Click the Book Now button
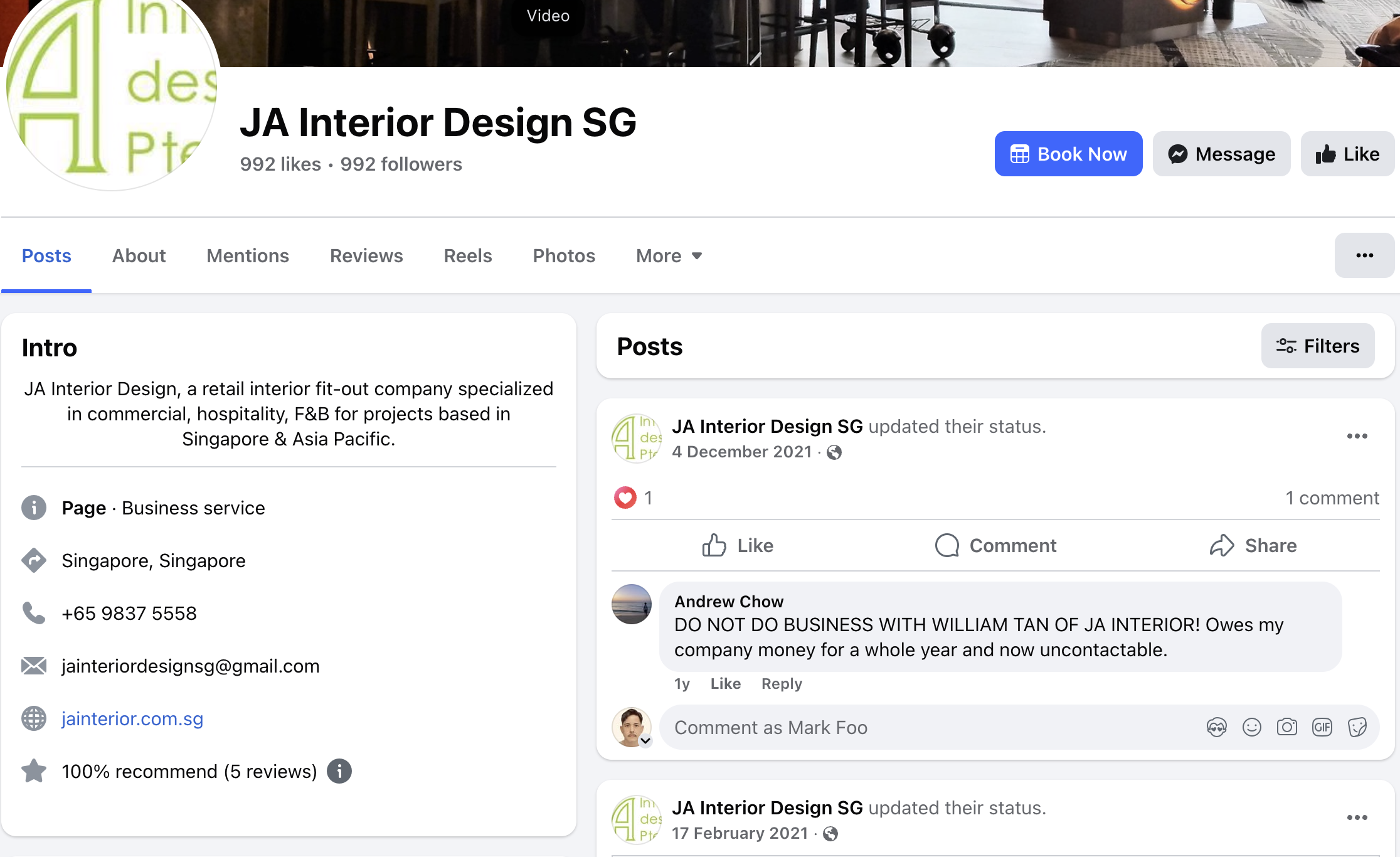 (1068, 154)
